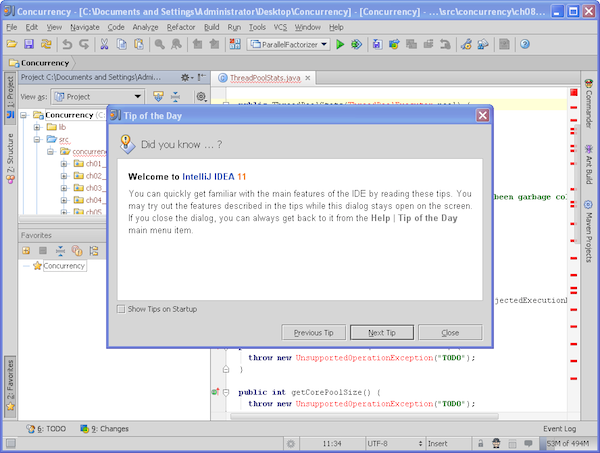The height and width of the screenshot is (453, 600).
Task: Click the Undo arrow in main toolbar
Action: coord(67,45)
